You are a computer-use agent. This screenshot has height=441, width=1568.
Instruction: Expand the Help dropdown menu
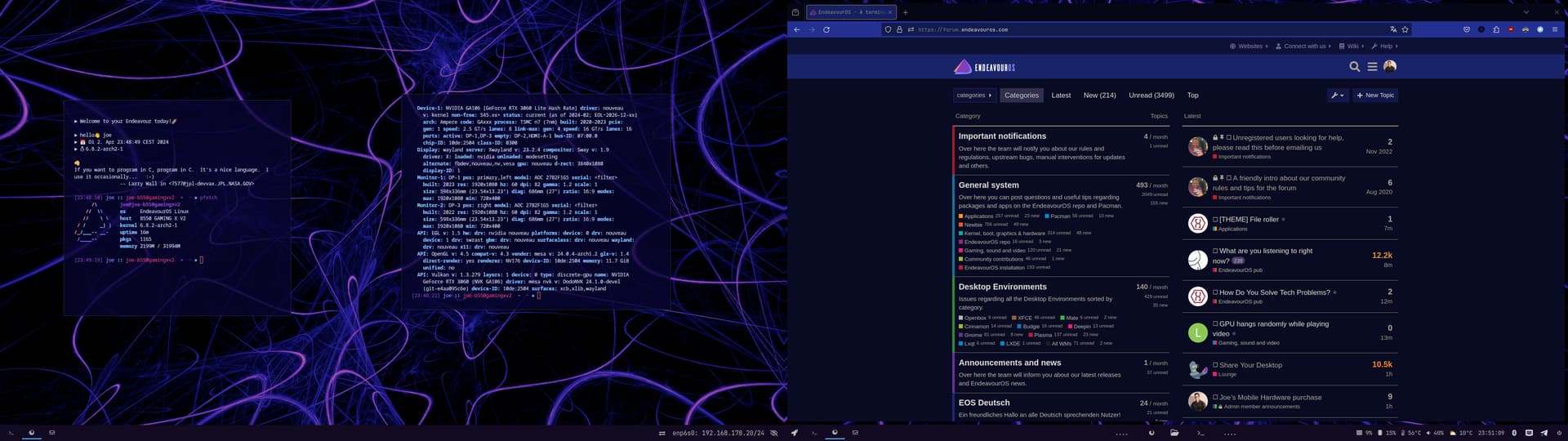tap(1385, 47)
